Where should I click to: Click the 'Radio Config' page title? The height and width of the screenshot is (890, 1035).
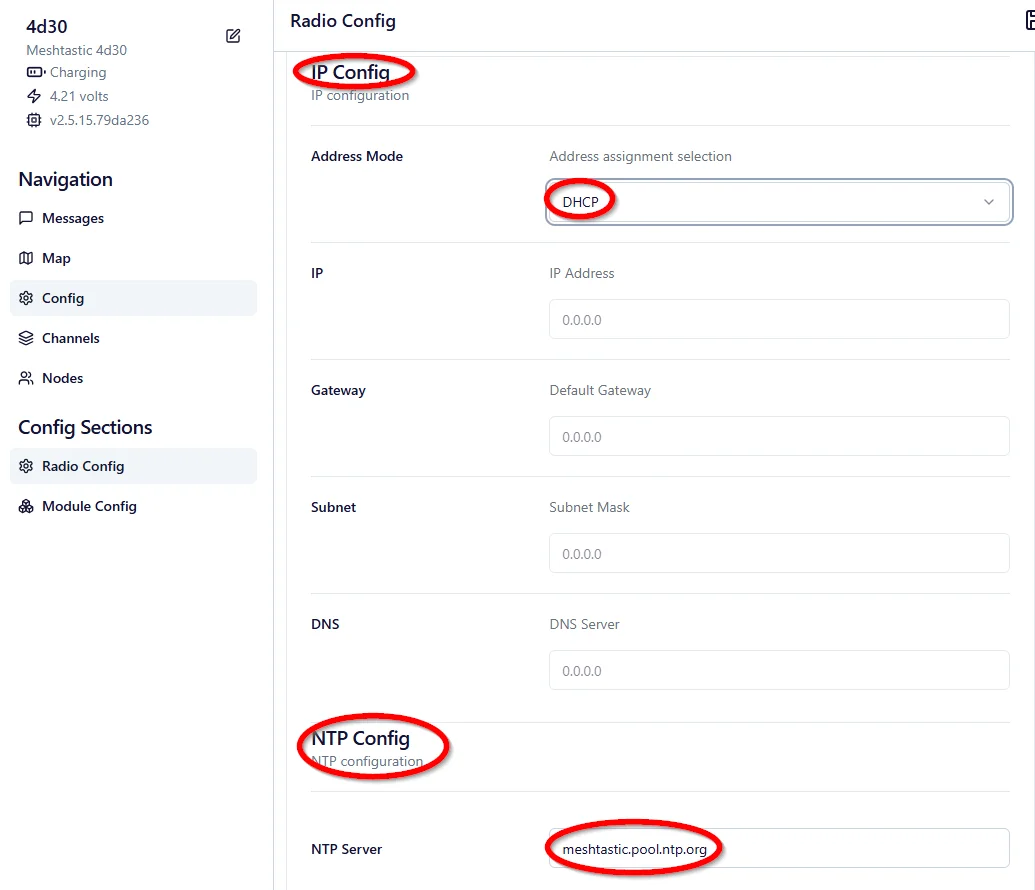(343, 21)
